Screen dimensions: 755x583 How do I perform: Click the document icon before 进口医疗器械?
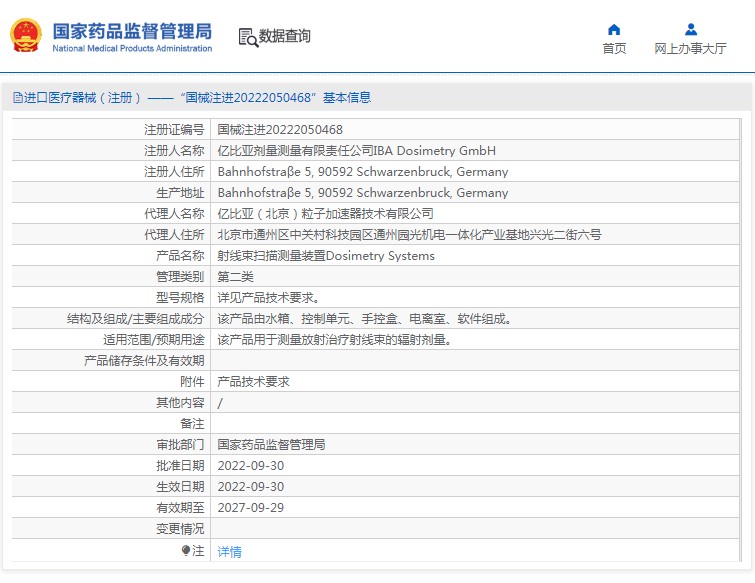18,98
